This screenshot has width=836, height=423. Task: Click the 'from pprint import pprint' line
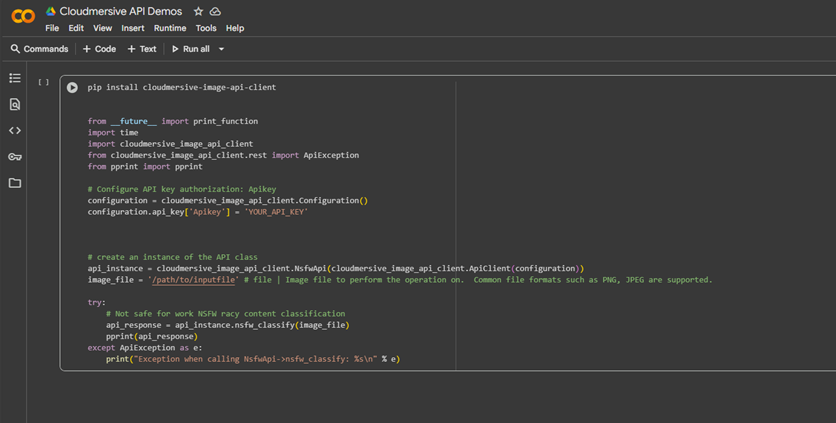point(145,166)
